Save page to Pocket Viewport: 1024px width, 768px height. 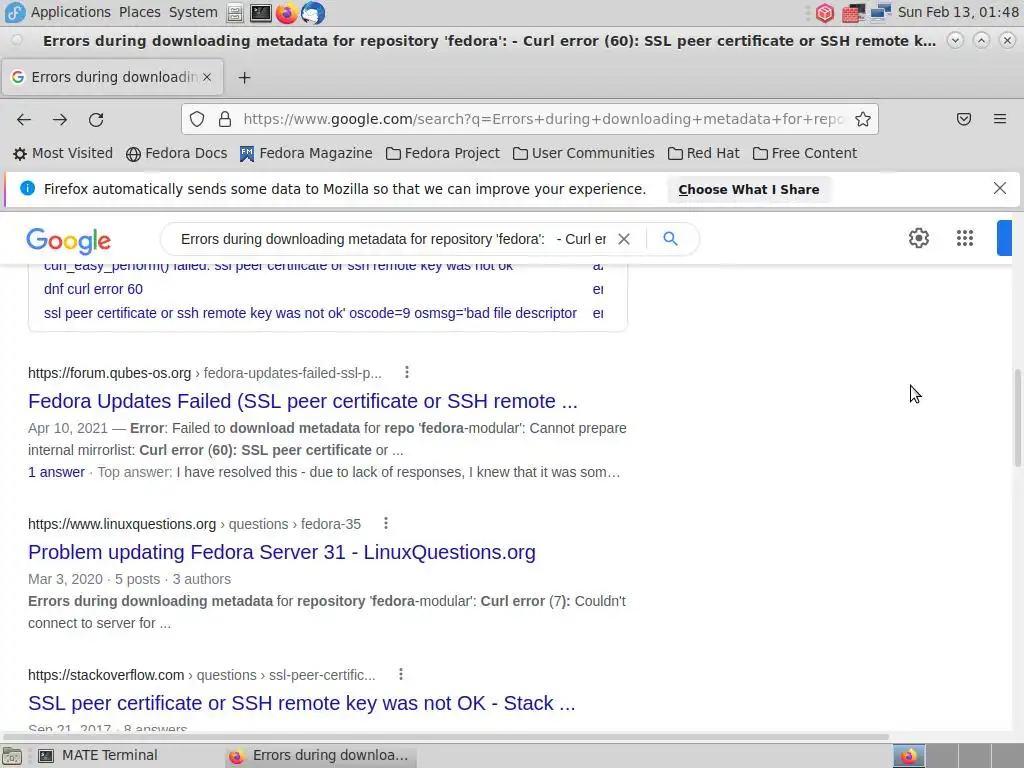pyautogui.click(x=964, y=119)
